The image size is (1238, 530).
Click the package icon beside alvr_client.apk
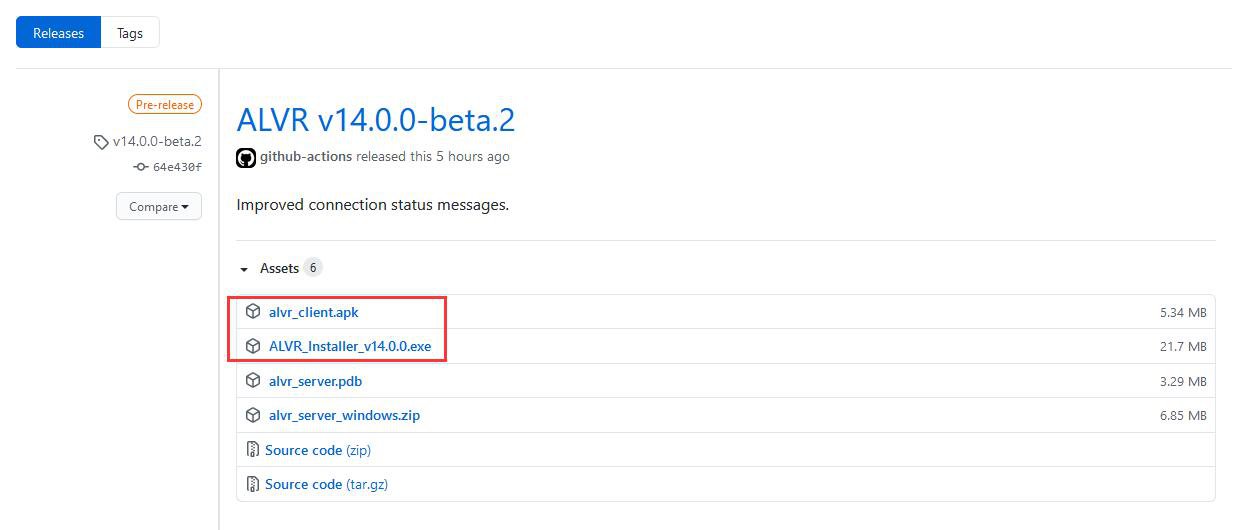click(x=253, y=312)
